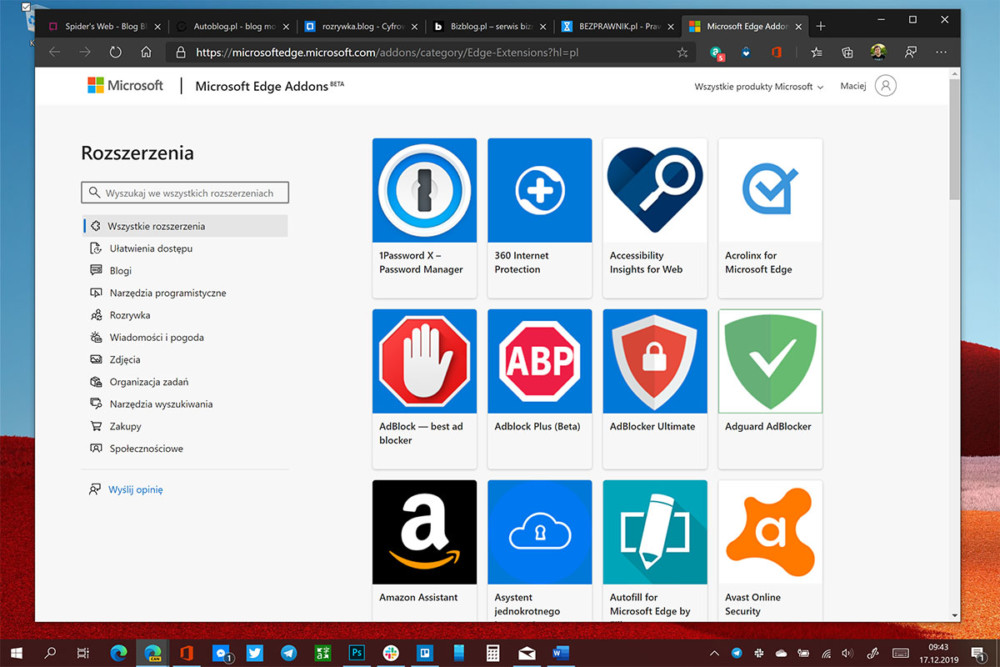Switch to Autoblog.pl tab
Screen dimensions: 1000x667
(234, 26)
